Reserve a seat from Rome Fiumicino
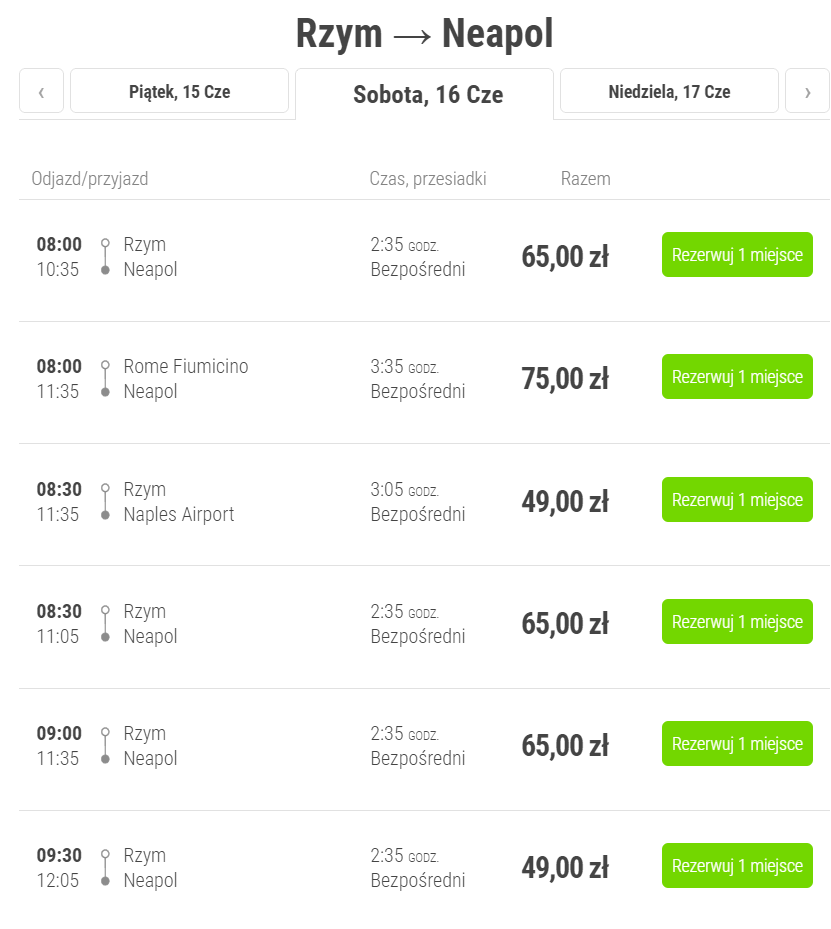This screenshot has width=831, height=929. (x=737, y=377)
